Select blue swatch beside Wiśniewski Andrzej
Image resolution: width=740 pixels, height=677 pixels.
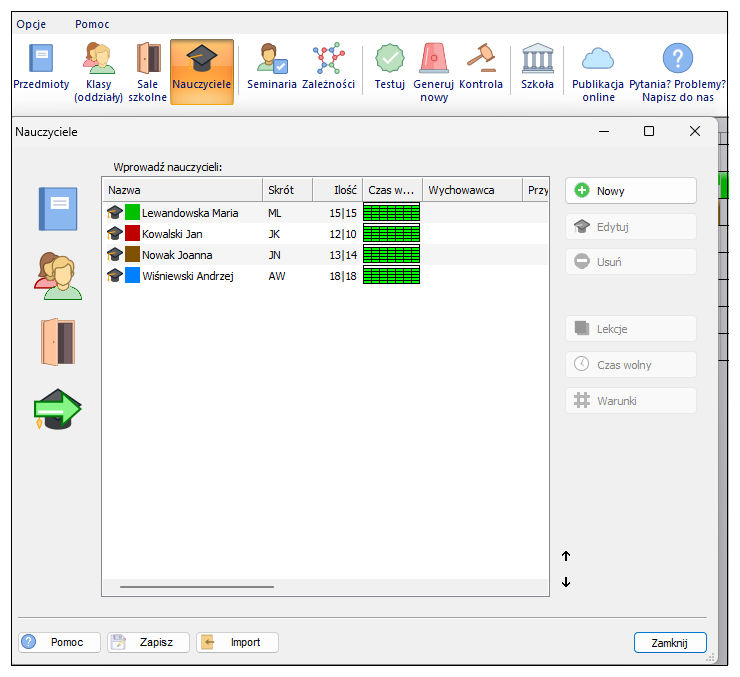click(x=132, y=276)
